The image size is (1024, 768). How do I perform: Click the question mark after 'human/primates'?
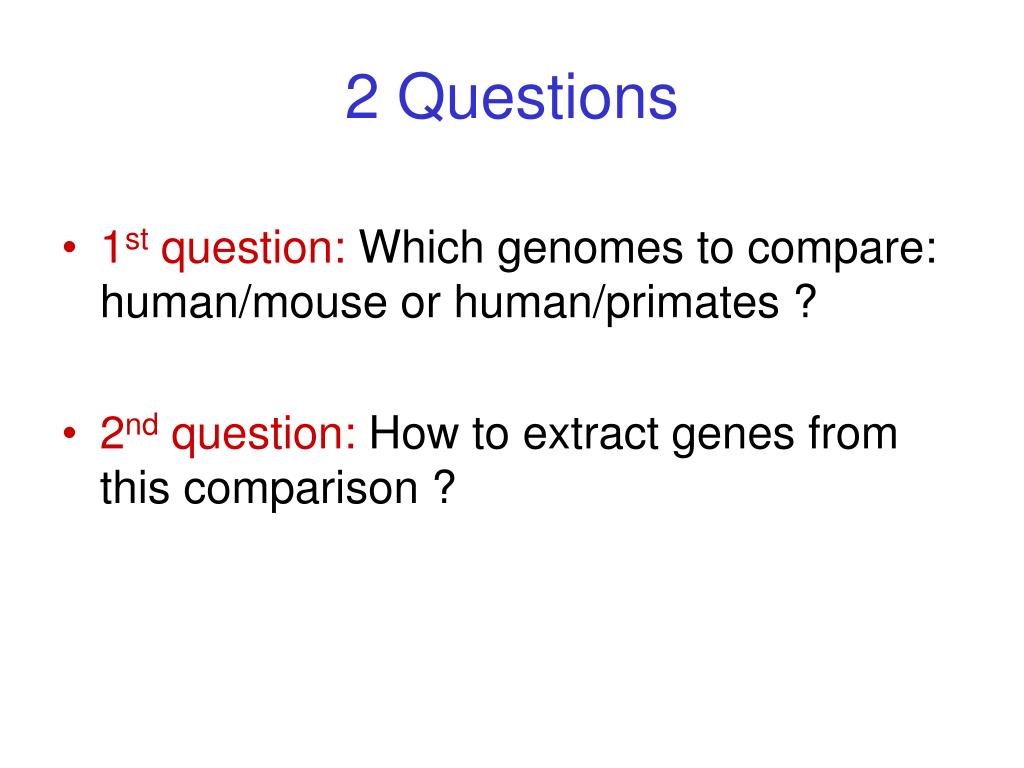806,301
